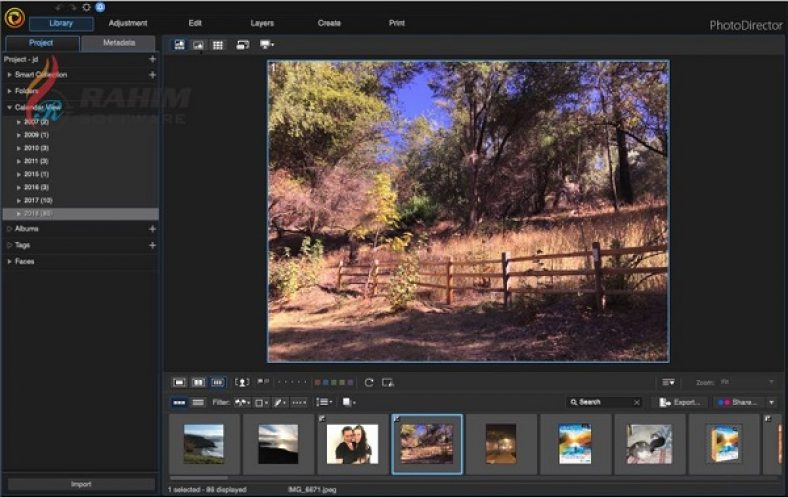This screenshot has width=788, height=497.
Task: Switch to grid browser view mode
Action: click(x=217, y=45)
